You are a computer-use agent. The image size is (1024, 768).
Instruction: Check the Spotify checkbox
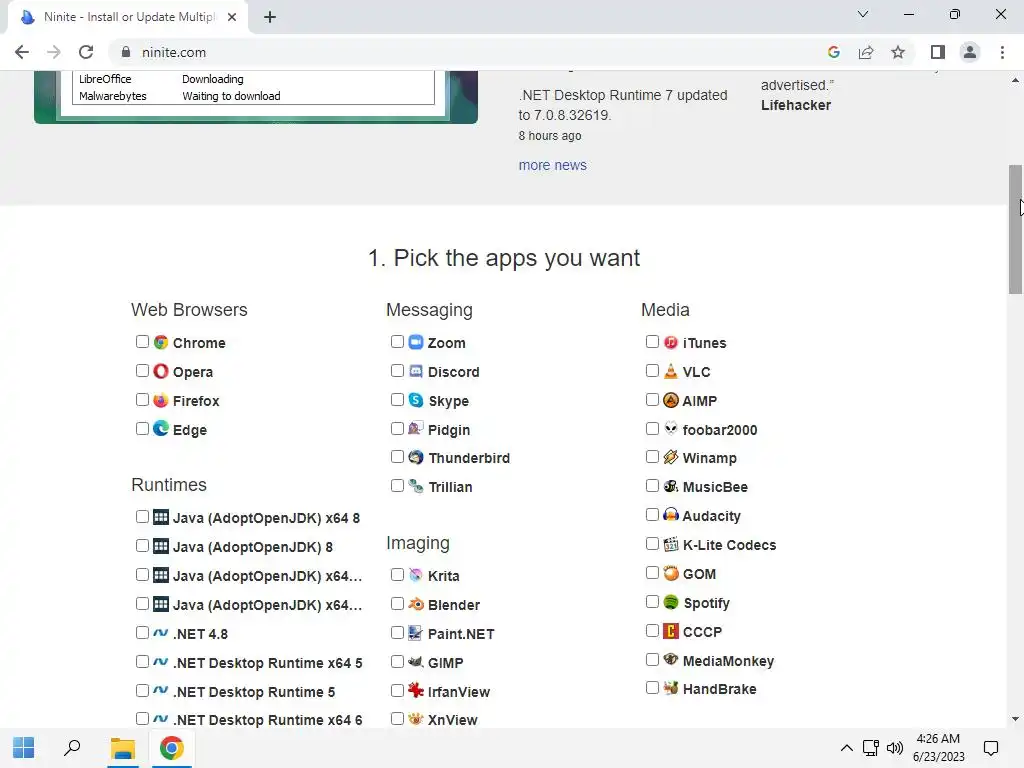(x=652, y=601)
